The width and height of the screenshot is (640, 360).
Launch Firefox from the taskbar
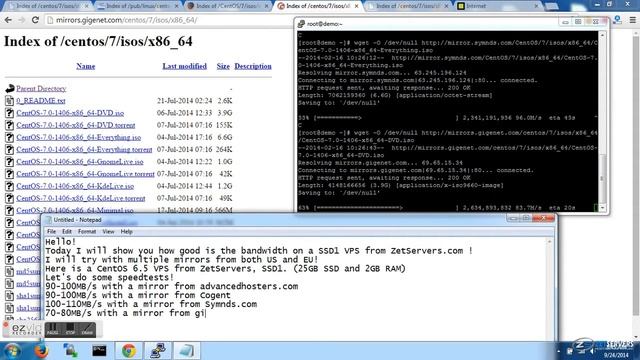point(41,351)
